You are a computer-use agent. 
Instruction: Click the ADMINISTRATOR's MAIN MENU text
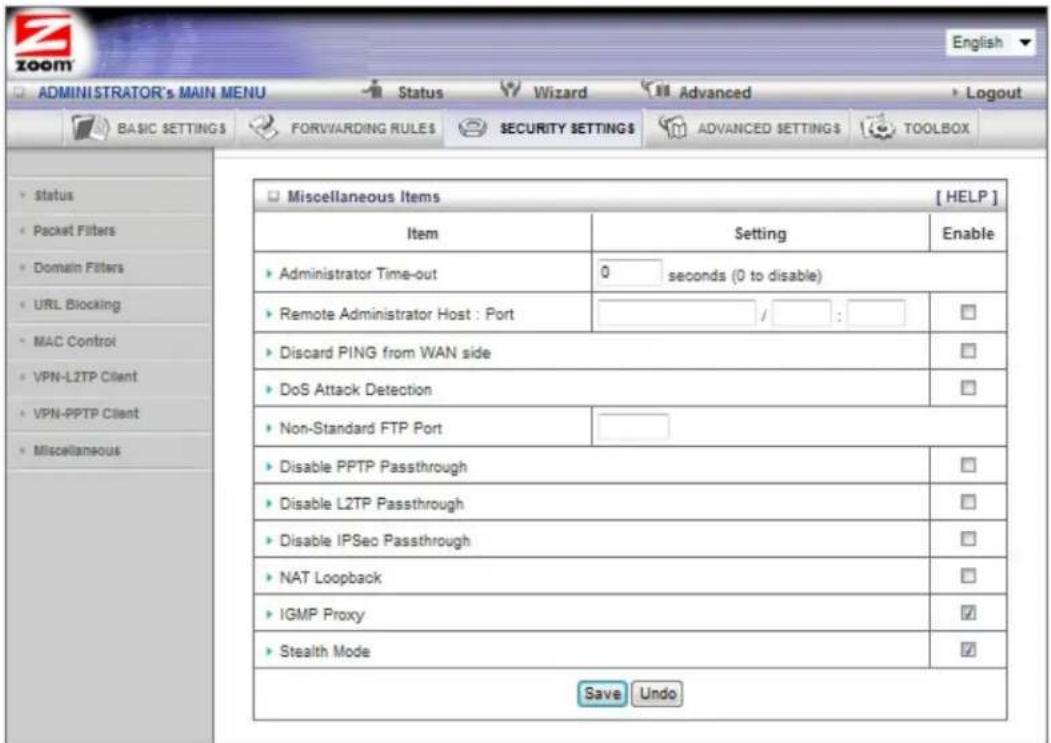point(151,93)
